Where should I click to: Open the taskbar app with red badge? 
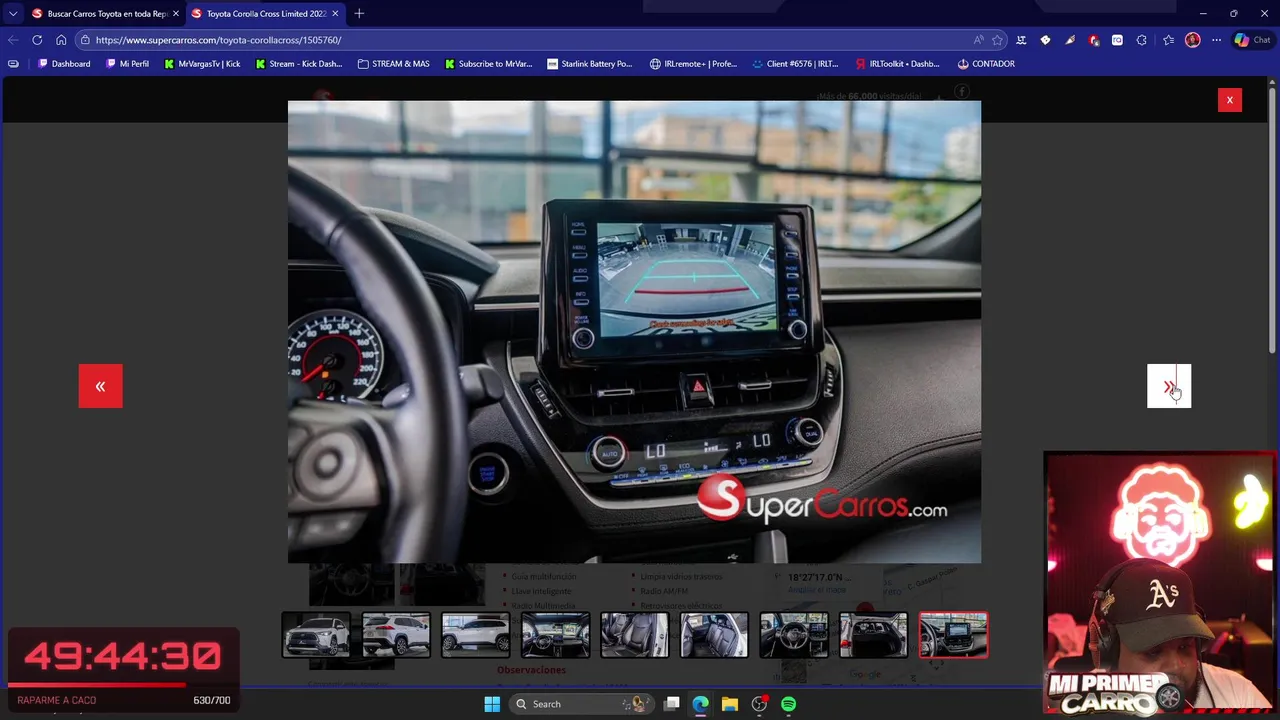click(x=759, y=704)
